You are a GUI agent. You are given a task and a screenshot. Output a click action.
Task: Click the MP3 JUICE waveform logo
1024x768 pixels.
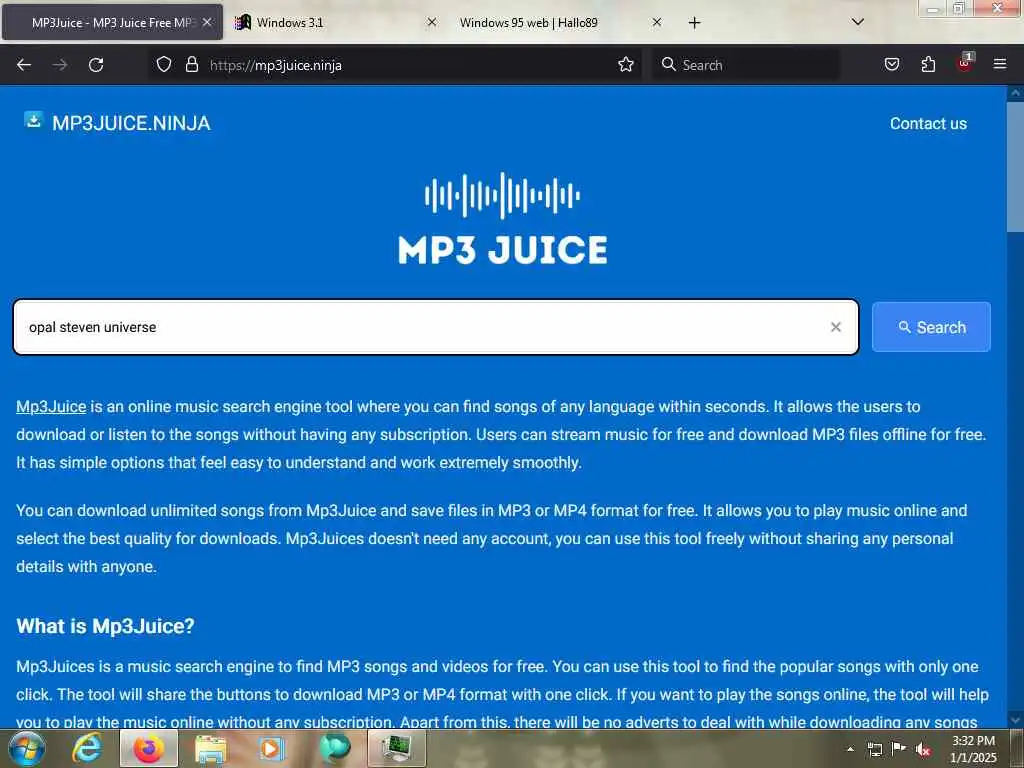[503, 219]
